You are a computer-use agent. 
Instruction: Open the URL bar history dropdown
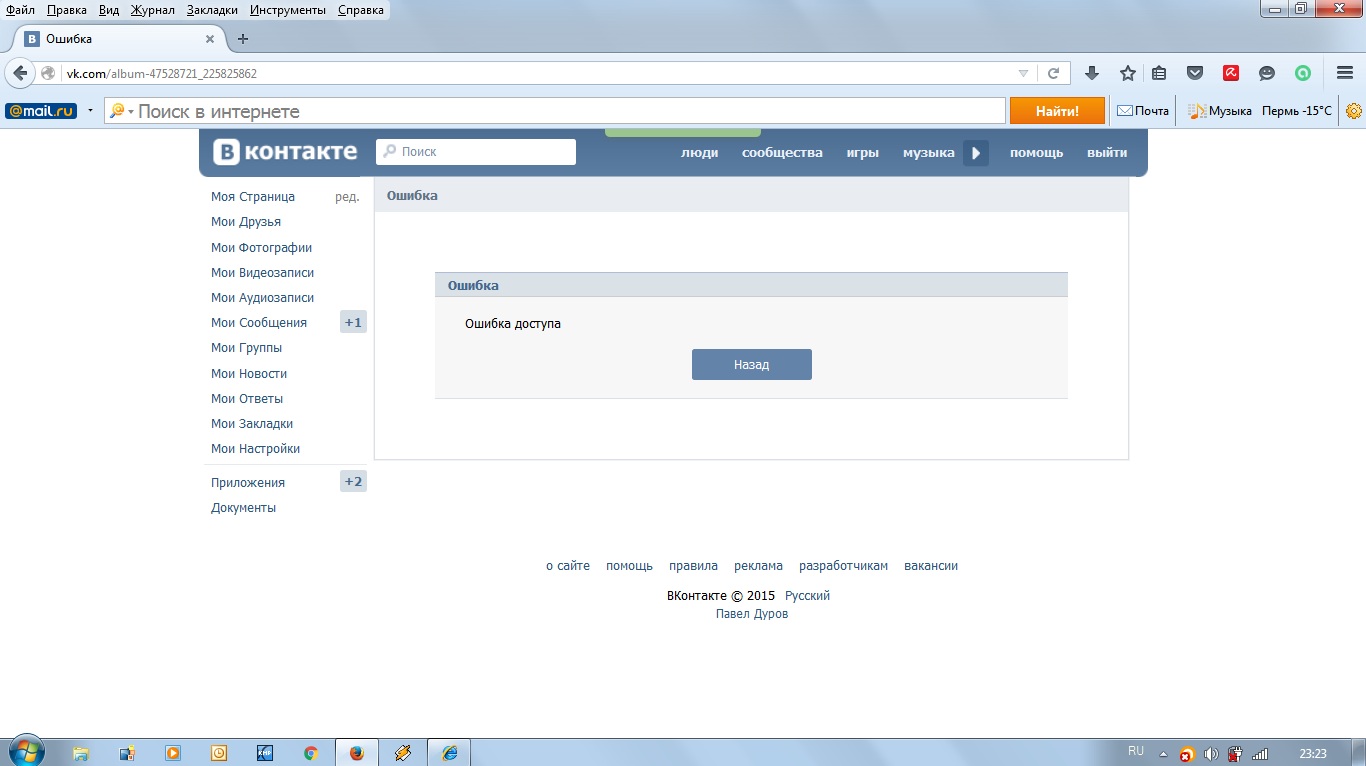(x=1023, y=73)
